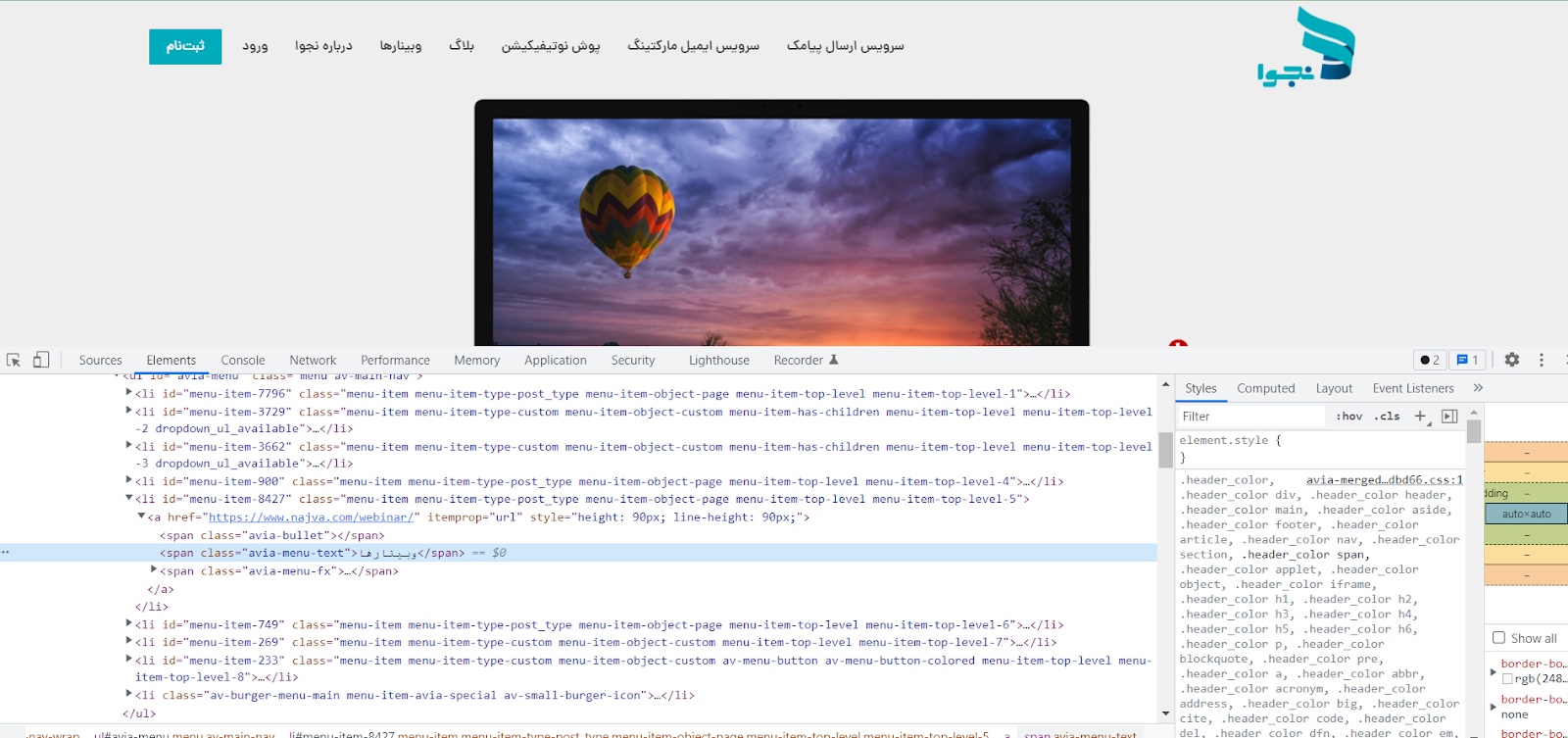Click the Elements panel vertical scrollbar thumb

tap(1165, 450)
